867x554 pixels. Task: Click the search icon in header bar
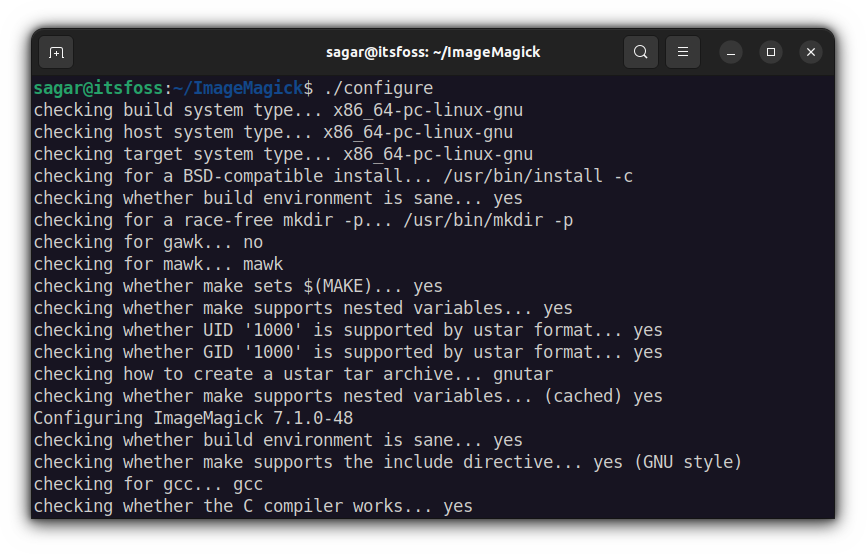(x=641, y=52)
